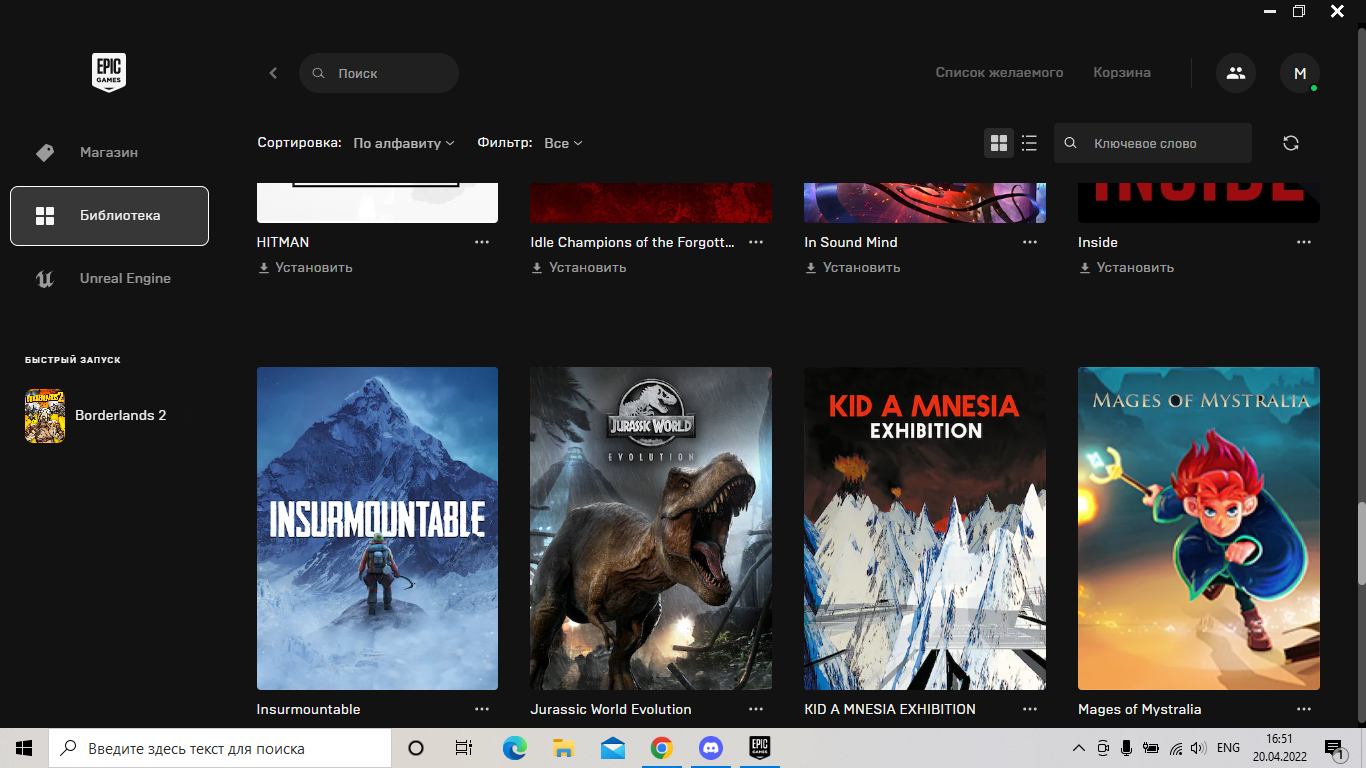Click the Epic Games logo

(x=109, y=73)
